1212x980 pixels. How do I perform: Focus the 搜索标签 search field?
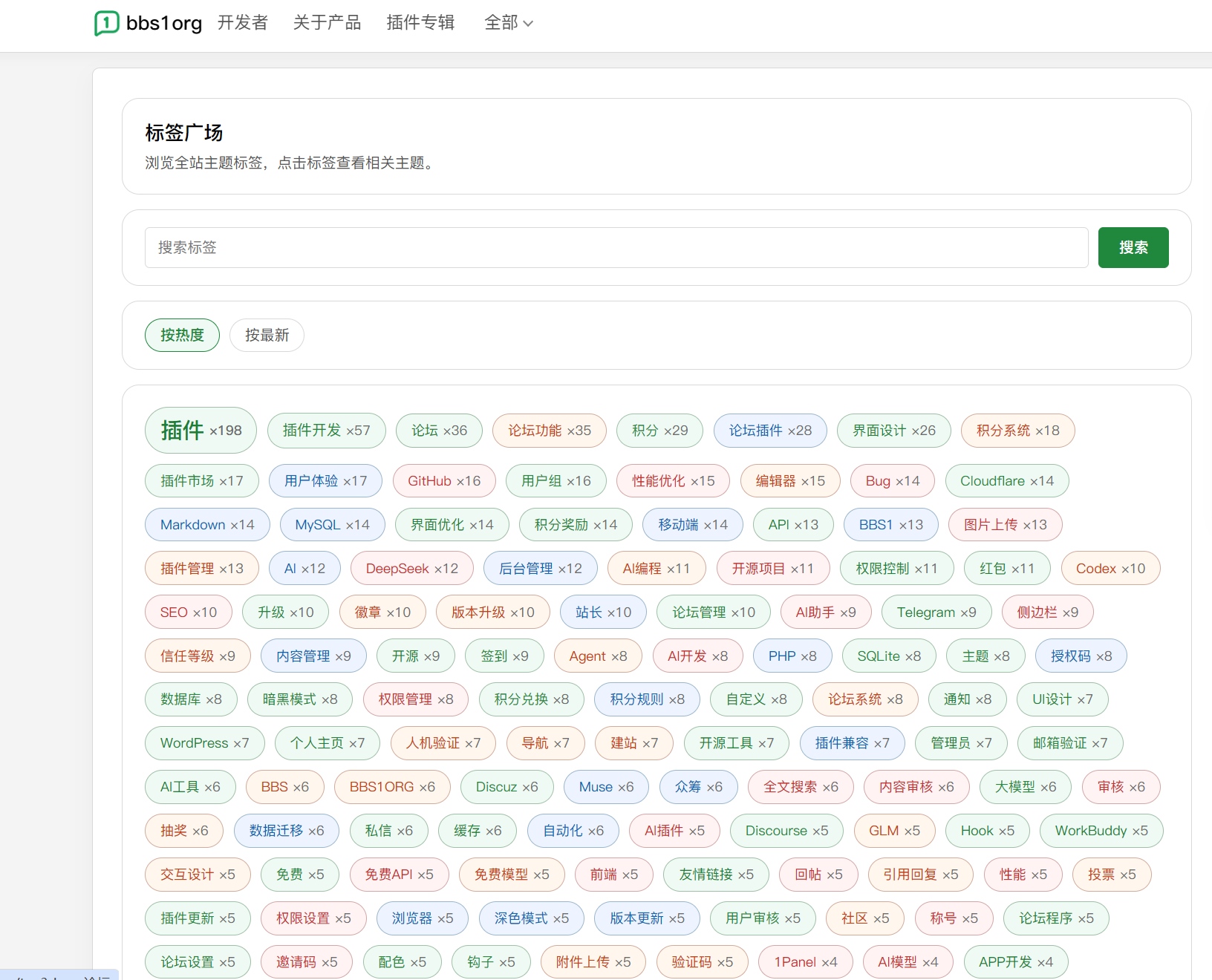coord(616,247)
